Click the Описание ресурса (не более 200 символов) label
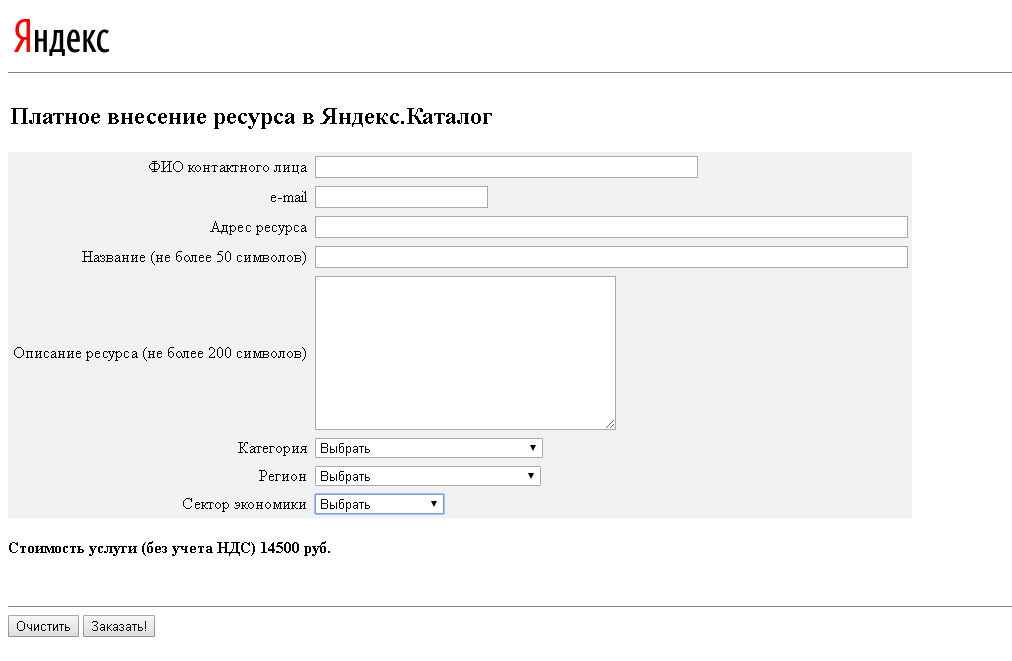This screenshot has height=661, width=1012. 159,353
